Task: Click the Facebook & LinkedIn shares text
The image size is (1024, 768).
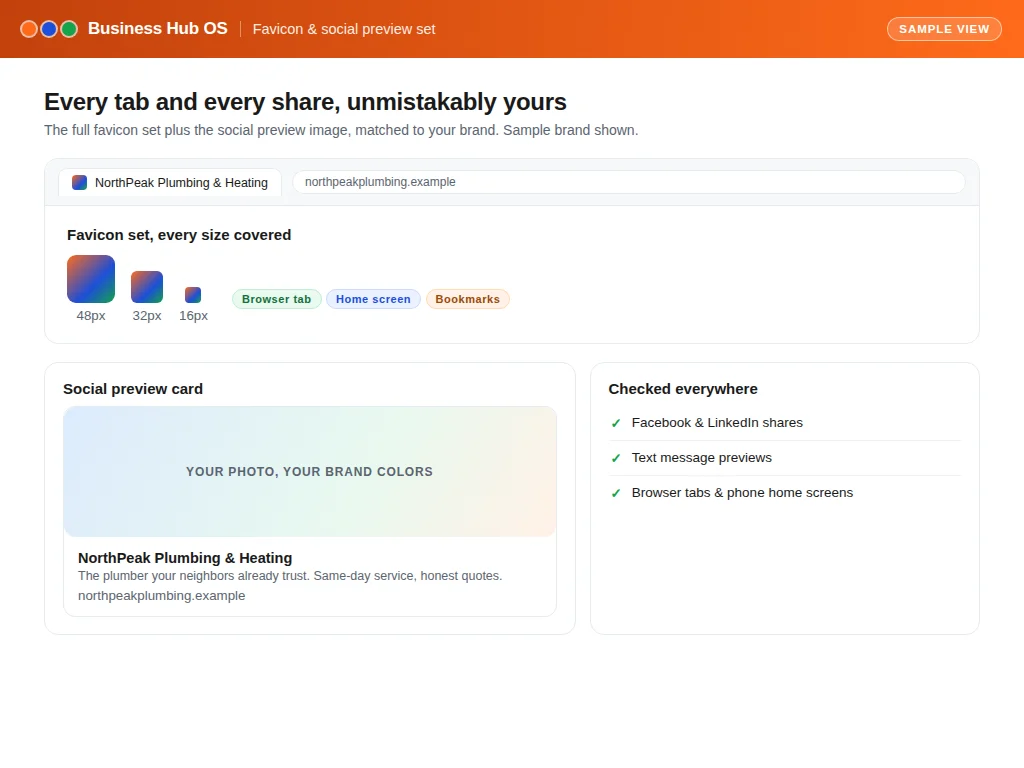Action: [717, 423]
